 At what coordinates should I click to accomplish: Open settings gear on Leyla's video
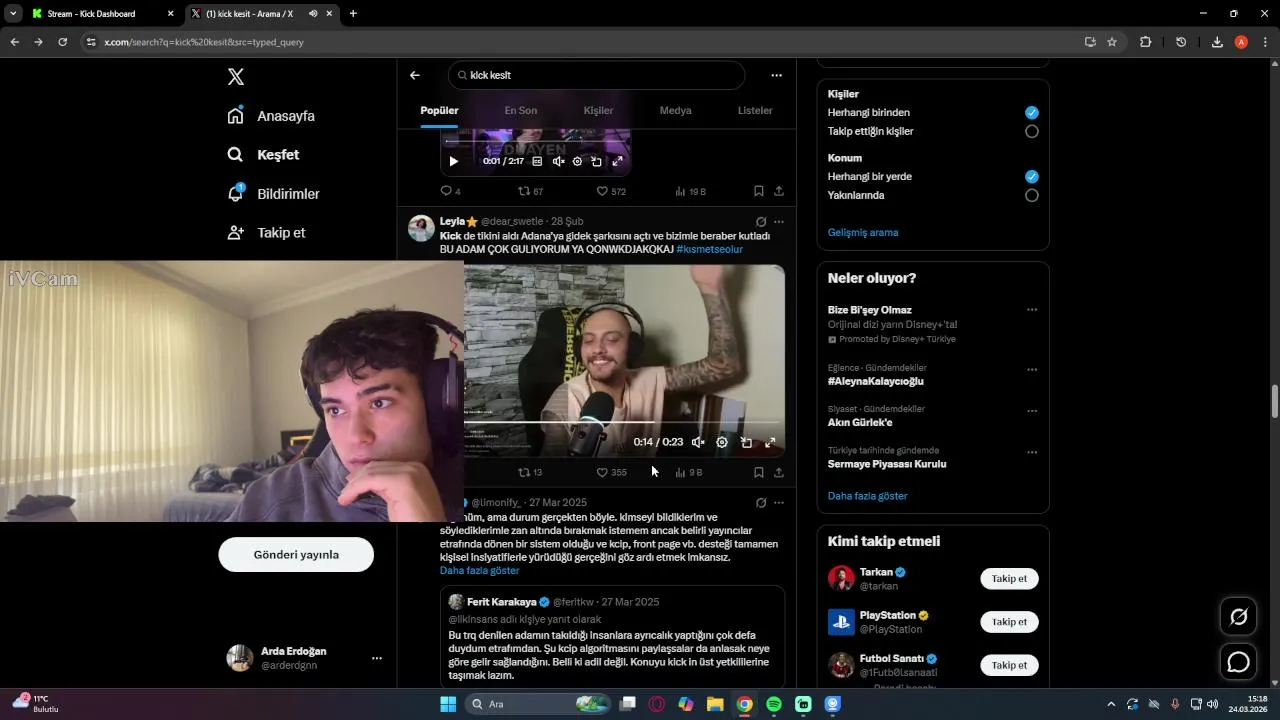pyautogui.click(x=722, y=442)
